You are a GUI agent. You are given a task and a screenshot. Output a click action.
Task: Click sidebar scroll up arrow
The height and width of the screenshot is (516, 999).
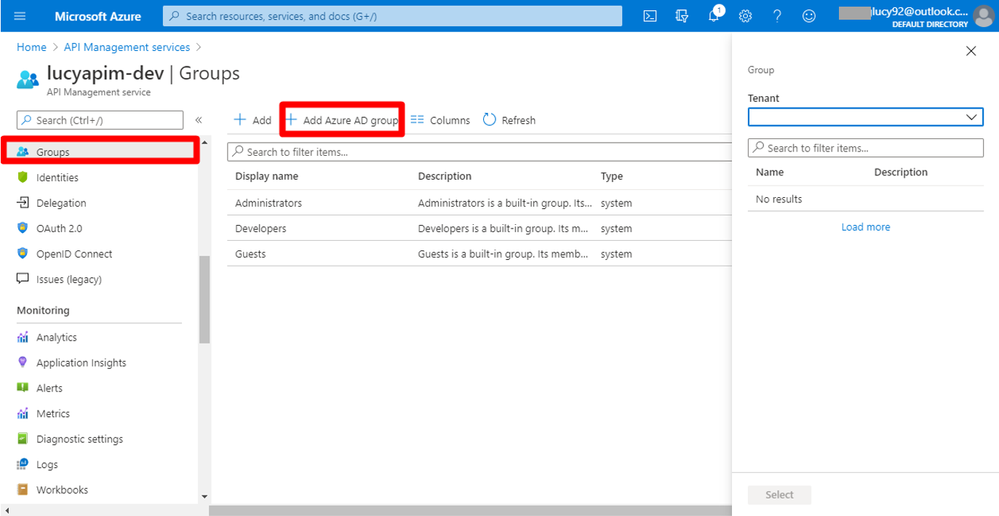(x=205, y=141)
